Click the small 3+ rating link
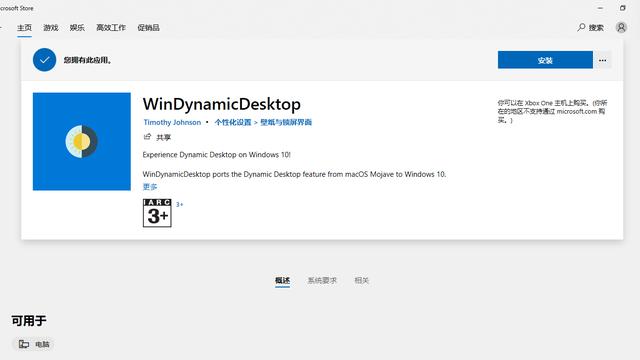Screen dimensions: 640x360 [180, 204]
